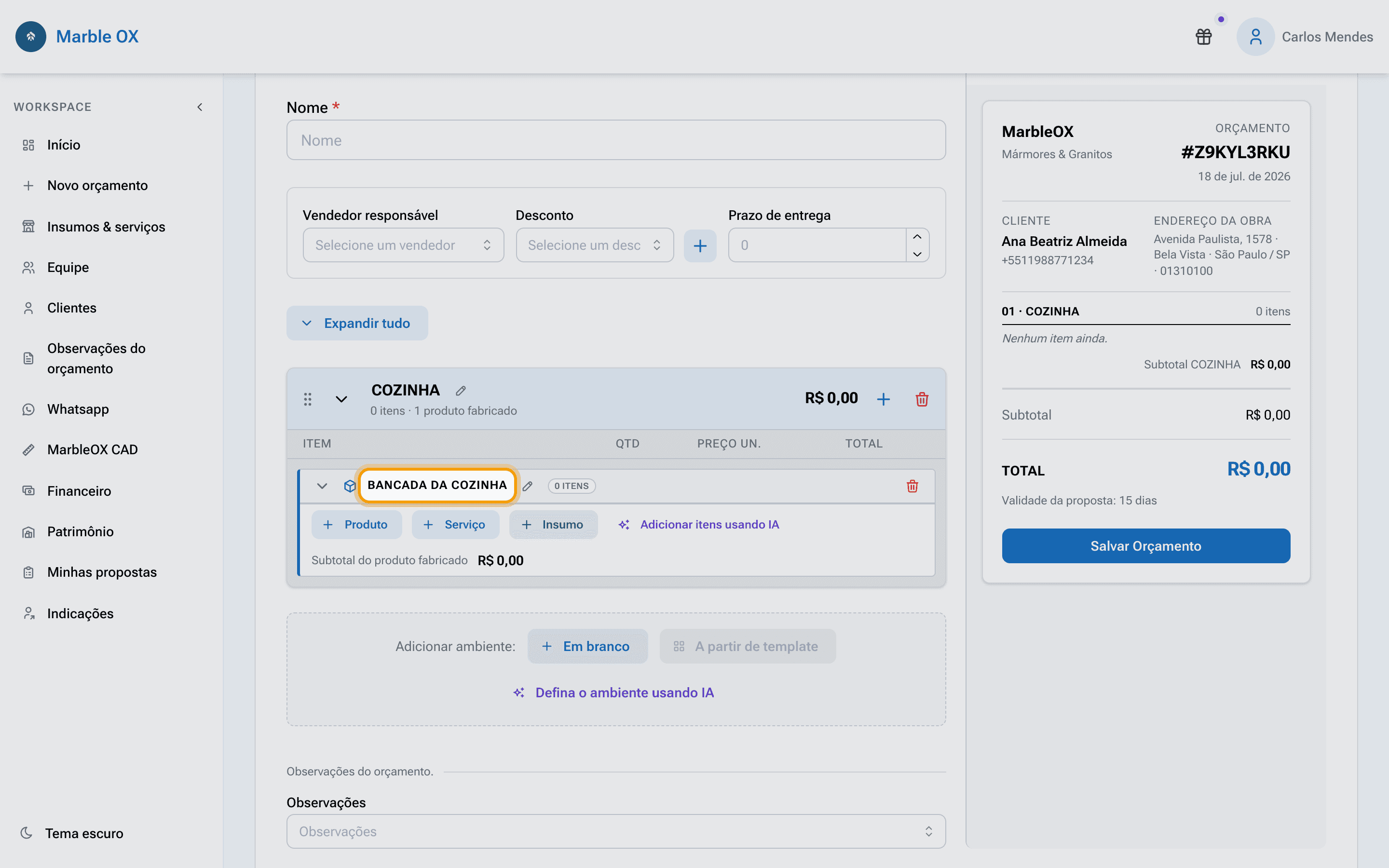Click the Marble OX brand title
The image size is (1389, 868).
(97, 37)
